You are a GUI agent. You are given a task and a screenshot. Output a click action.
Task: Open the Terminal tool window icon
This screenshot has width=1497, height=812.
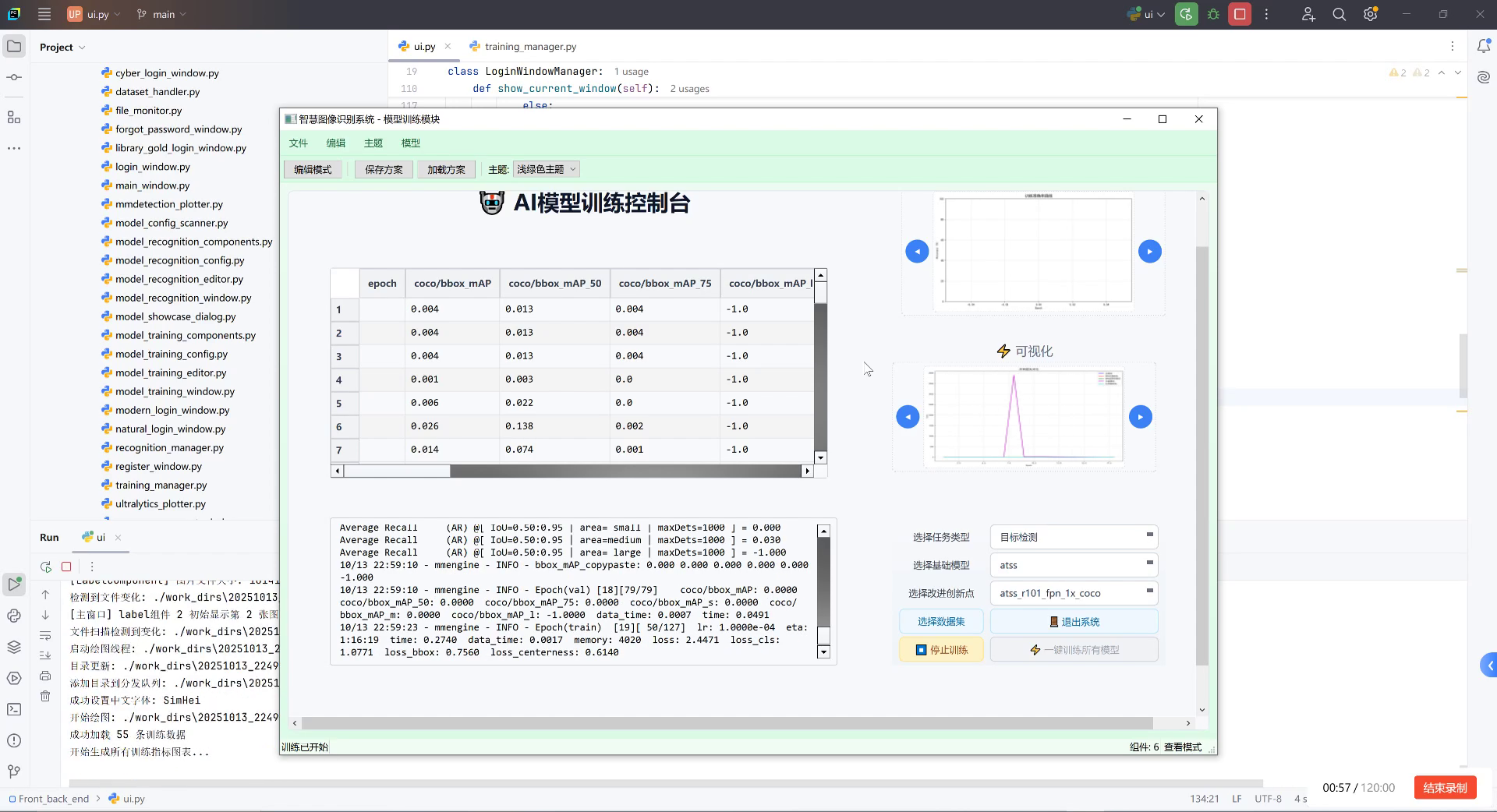coord(14,709)
